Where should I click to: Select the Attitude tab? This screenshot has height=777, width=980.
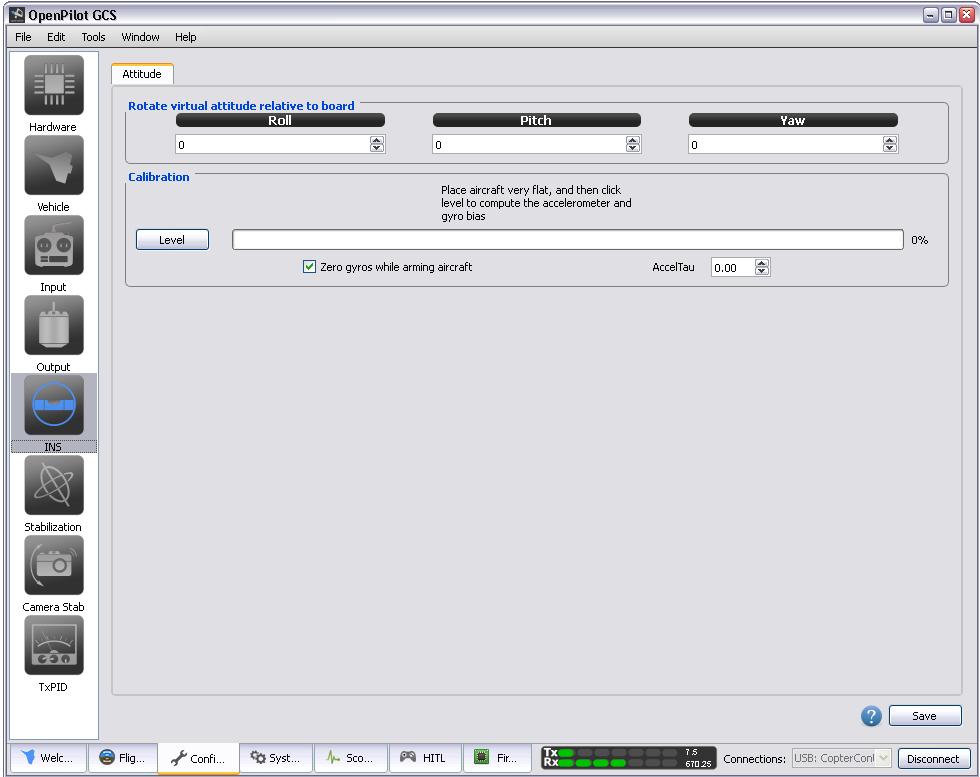pyautogui.click(x=142, y=74)
